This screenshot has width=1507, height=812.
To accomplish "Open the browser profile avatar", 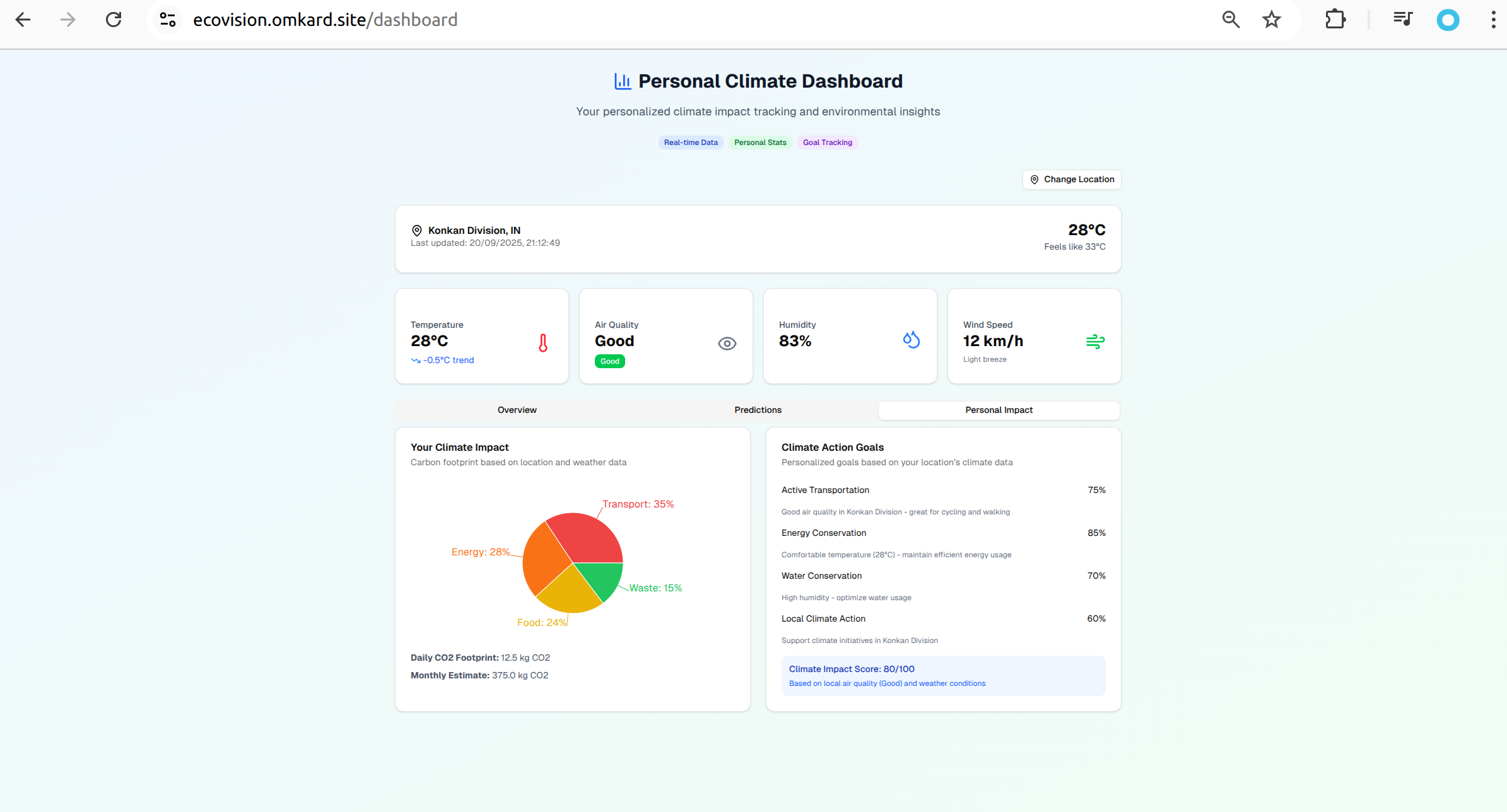I will (1448, 20).
